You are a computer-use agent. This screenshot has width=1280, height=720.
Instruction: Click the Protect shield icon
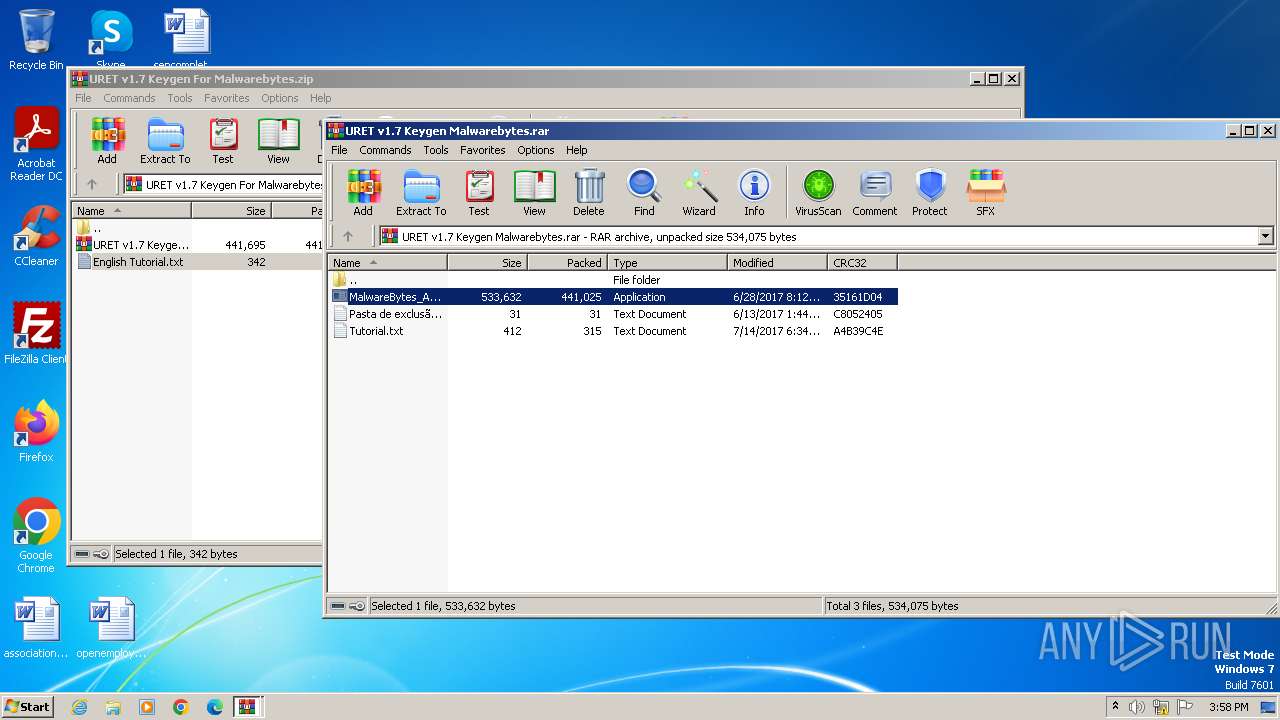click(930, 192)
